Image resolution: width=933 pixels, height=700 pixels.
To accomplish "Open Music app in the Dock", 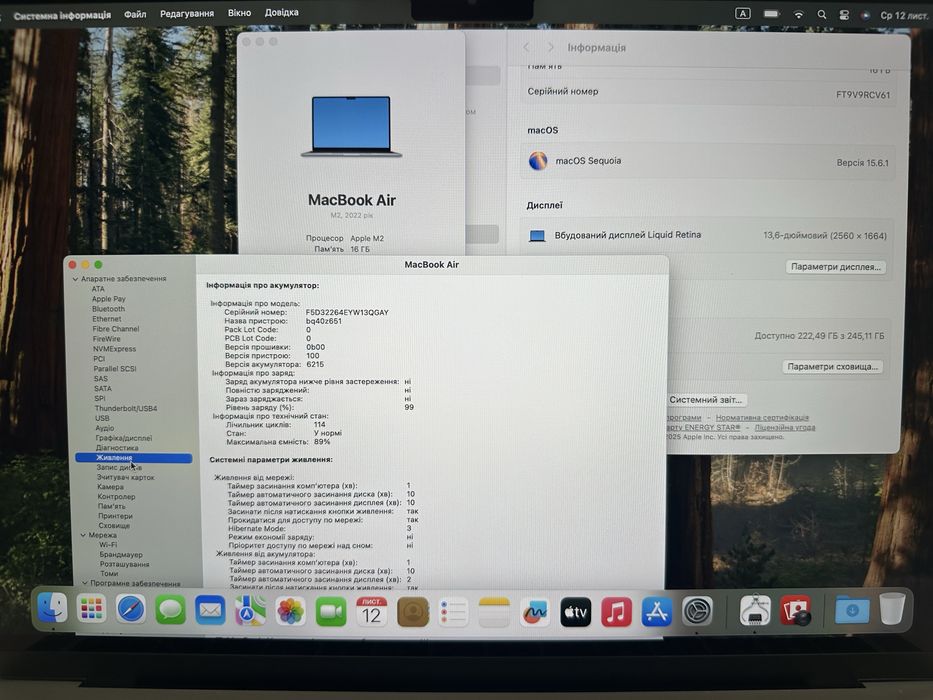I will (616, 612).
